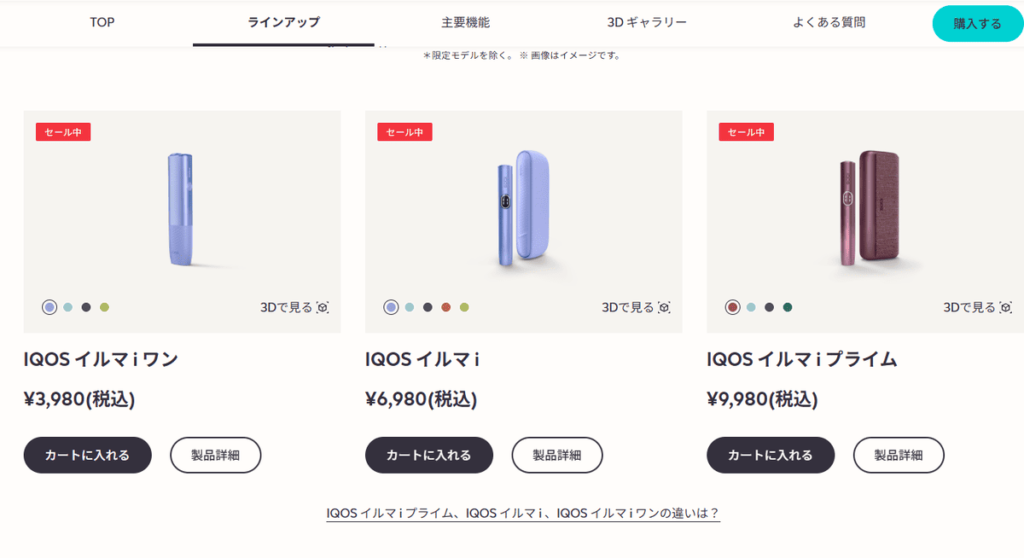Image resolution: width=1024 pixels, height=558 pixels.
Task: Click セール中 badge on イルマ i ワン card
Action: tap(63, 132)
